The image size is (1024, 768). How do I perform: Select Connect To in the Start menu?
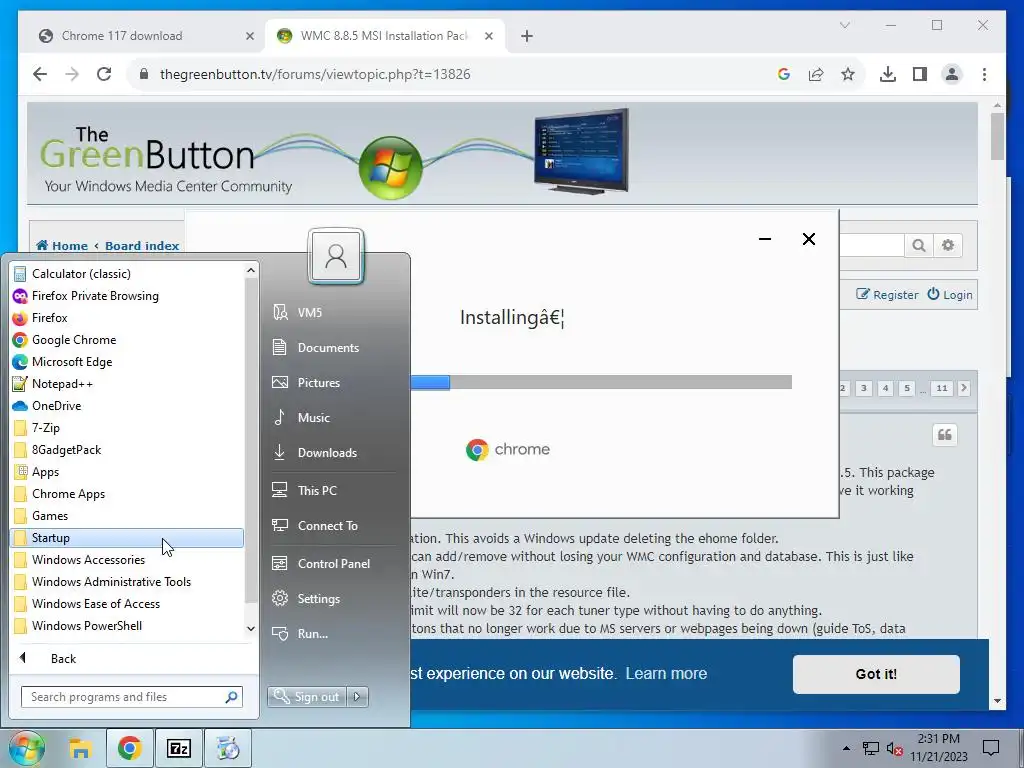click(333, 526)
